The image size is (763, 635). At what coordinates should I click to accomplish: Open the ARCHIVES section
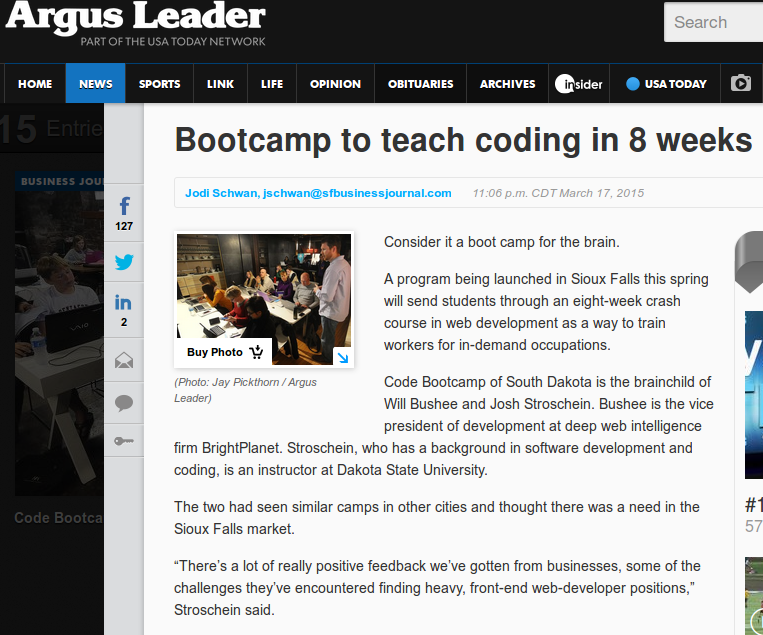(508, 84)
